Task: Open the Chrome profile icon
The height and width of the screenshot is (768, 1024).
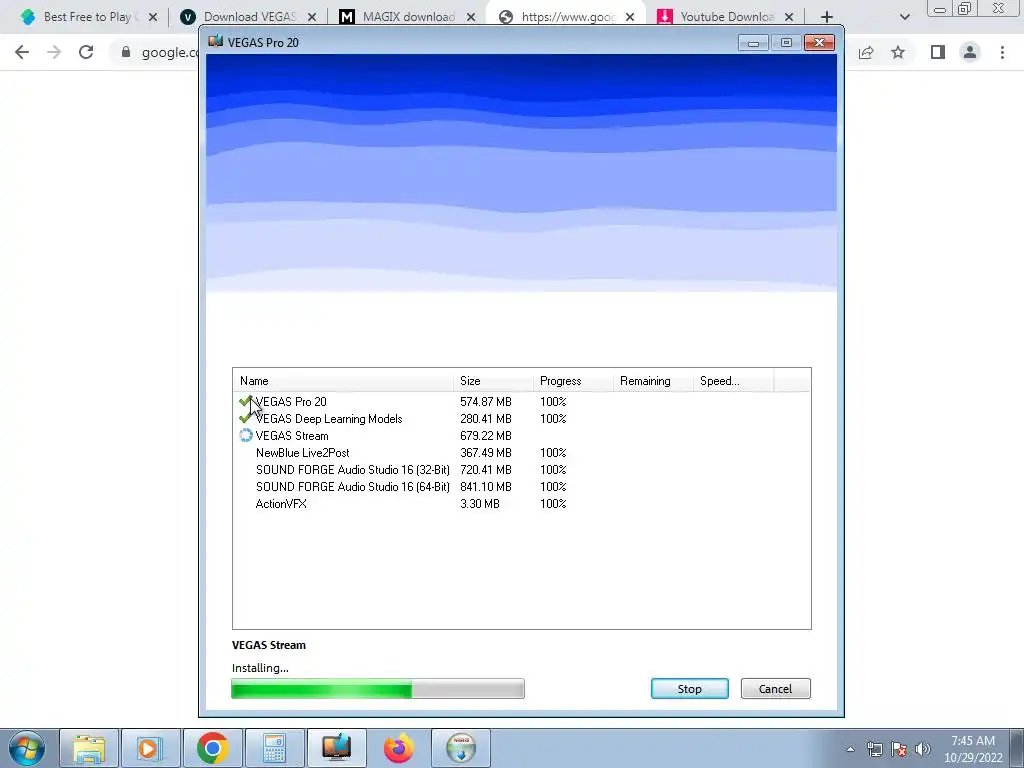Action: pos(970,52)
